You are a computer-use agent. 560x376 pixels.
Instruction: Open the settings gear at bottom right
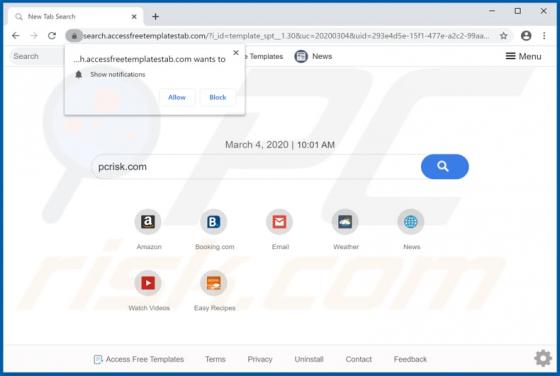(543, 358)
